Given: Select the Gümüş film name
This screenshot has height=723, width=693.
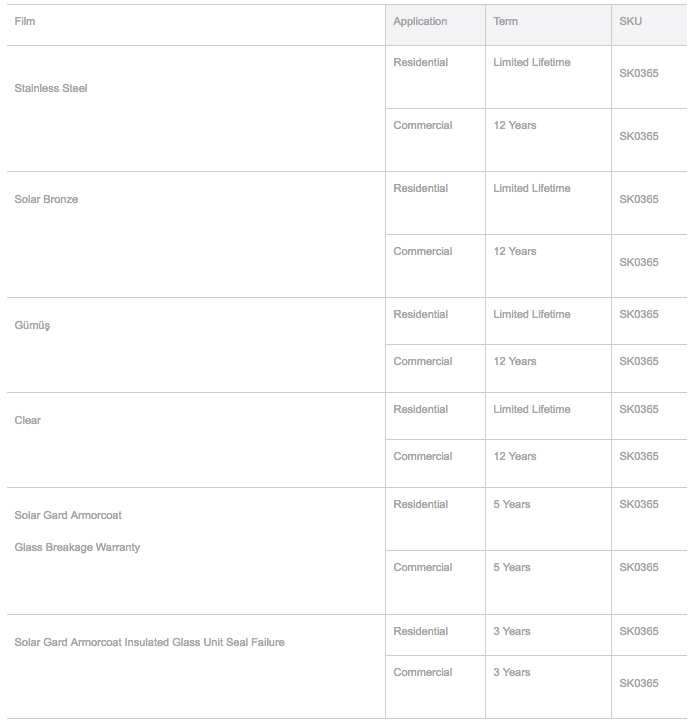Looking at the screenshot, I should (x=32, y=326).
